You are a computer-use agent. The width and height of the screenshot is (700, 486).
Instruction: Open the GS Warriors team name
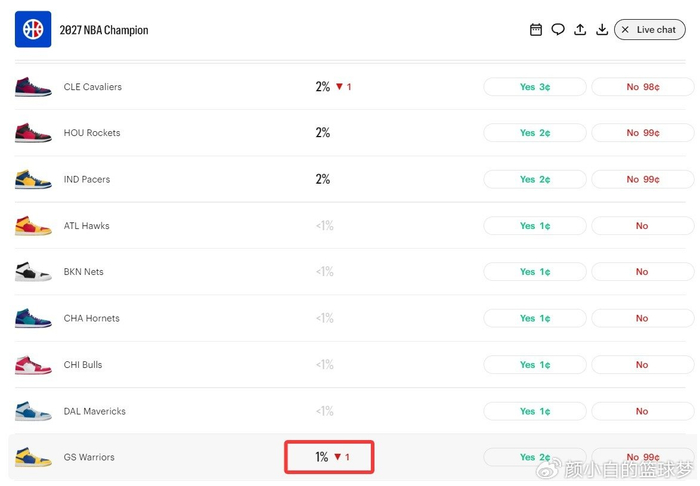(89, 457)
